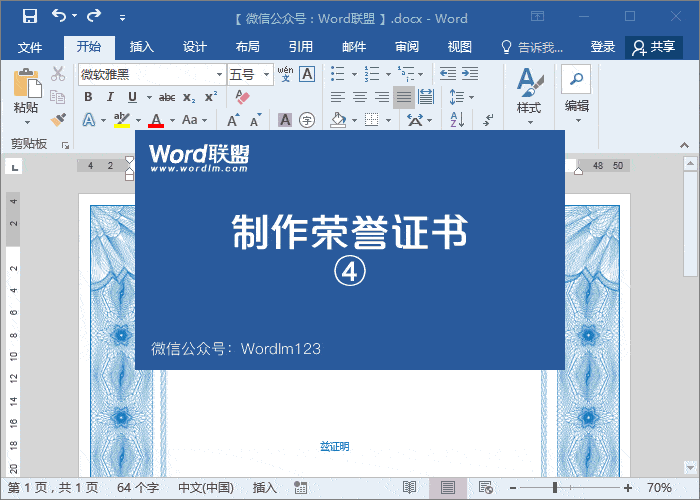Open the 编辑 editing menu

click(x=576, y=95)
